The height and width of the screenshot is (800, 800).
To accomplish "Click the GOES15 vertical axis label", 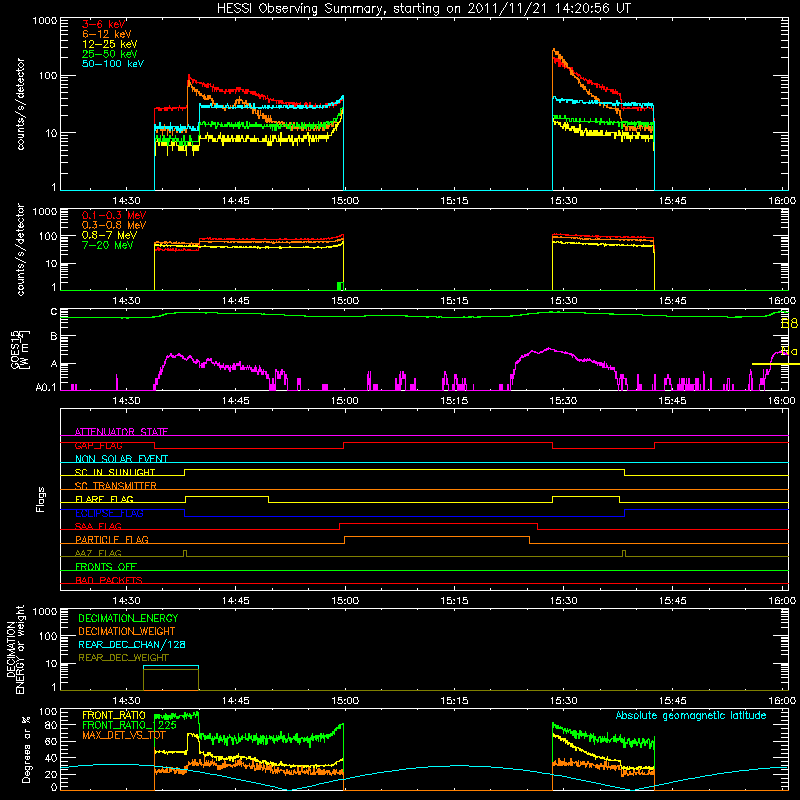I will tap(20, 349).
